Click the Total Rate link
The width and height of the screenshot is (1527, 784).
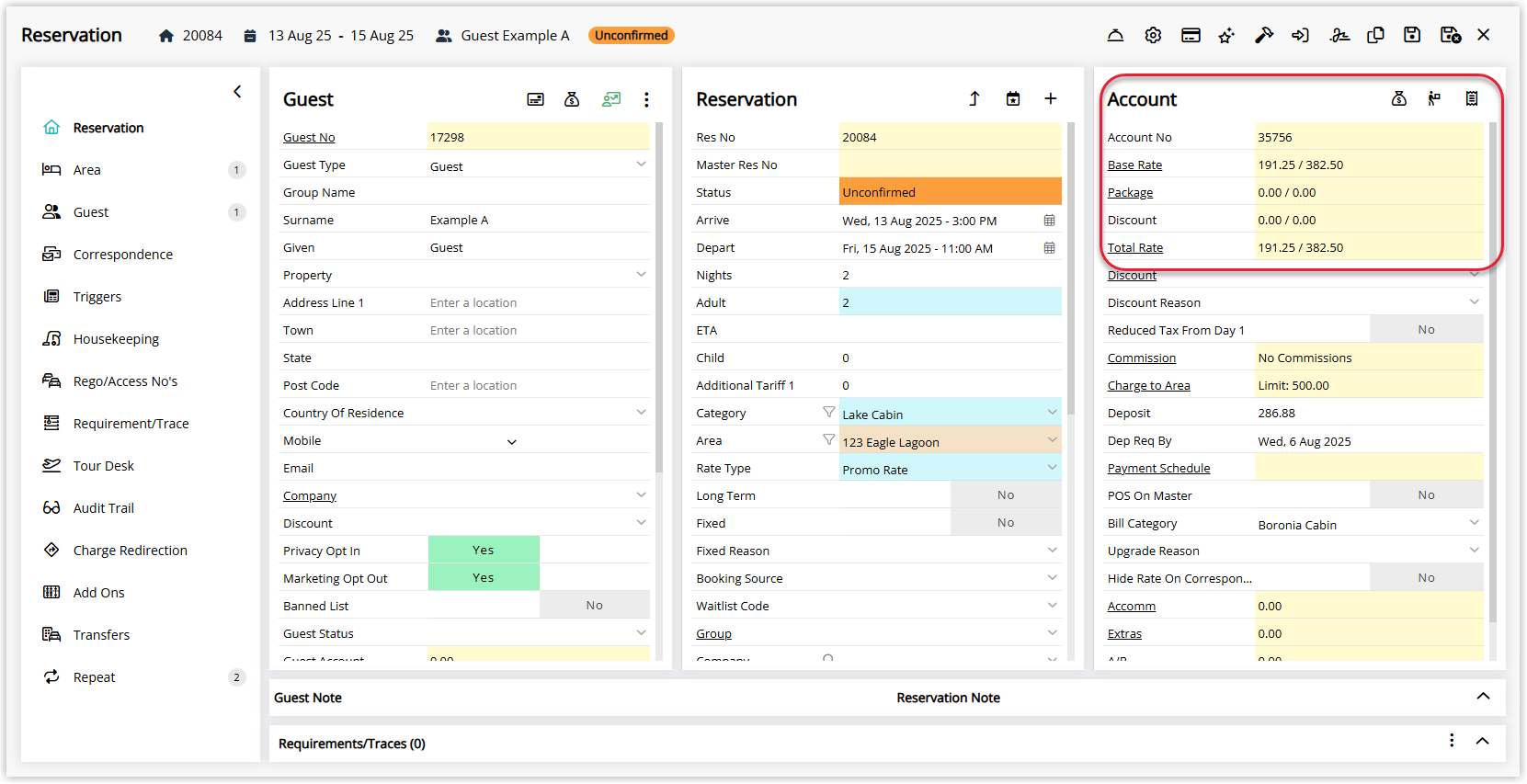tap(1135, 248)
